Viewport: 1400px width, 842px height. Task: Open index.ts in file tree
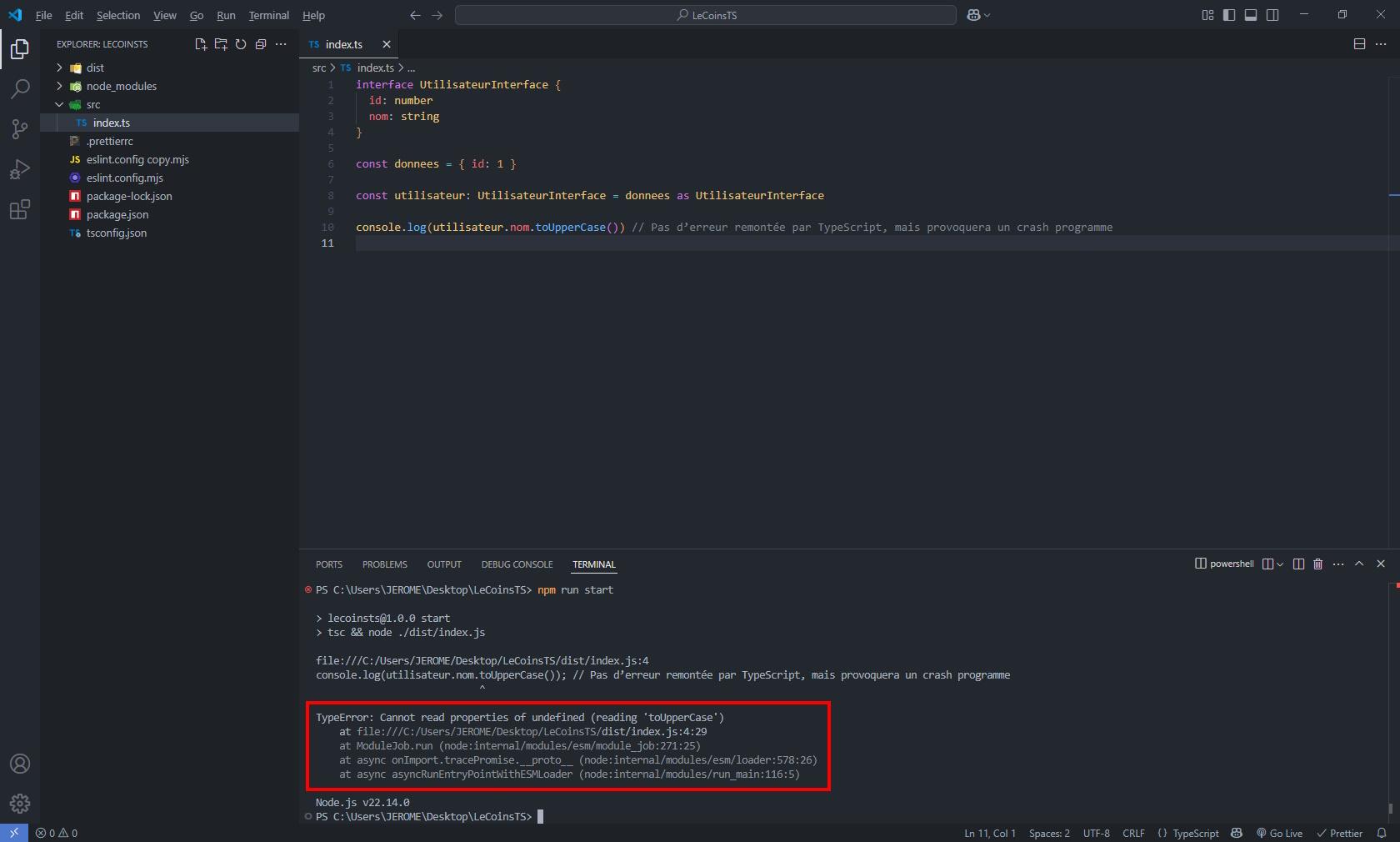point(169,123)
